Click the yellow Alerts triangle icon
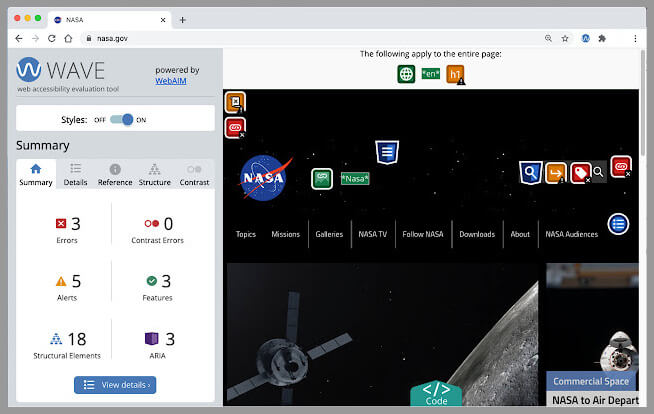654x414 pixels. (x=61, y=281)
